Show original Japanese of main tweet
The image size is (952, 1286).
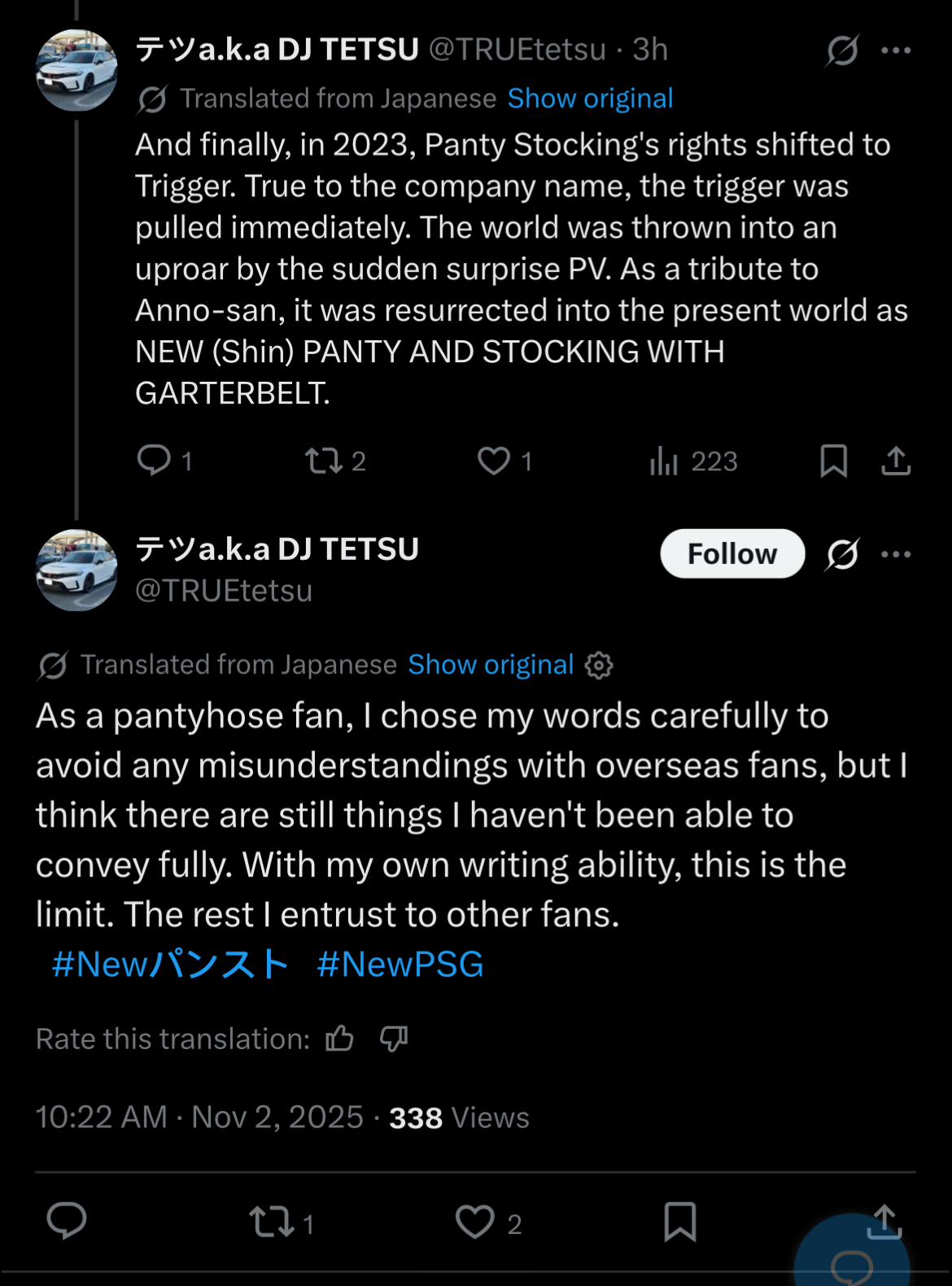[x=491, y=665]
